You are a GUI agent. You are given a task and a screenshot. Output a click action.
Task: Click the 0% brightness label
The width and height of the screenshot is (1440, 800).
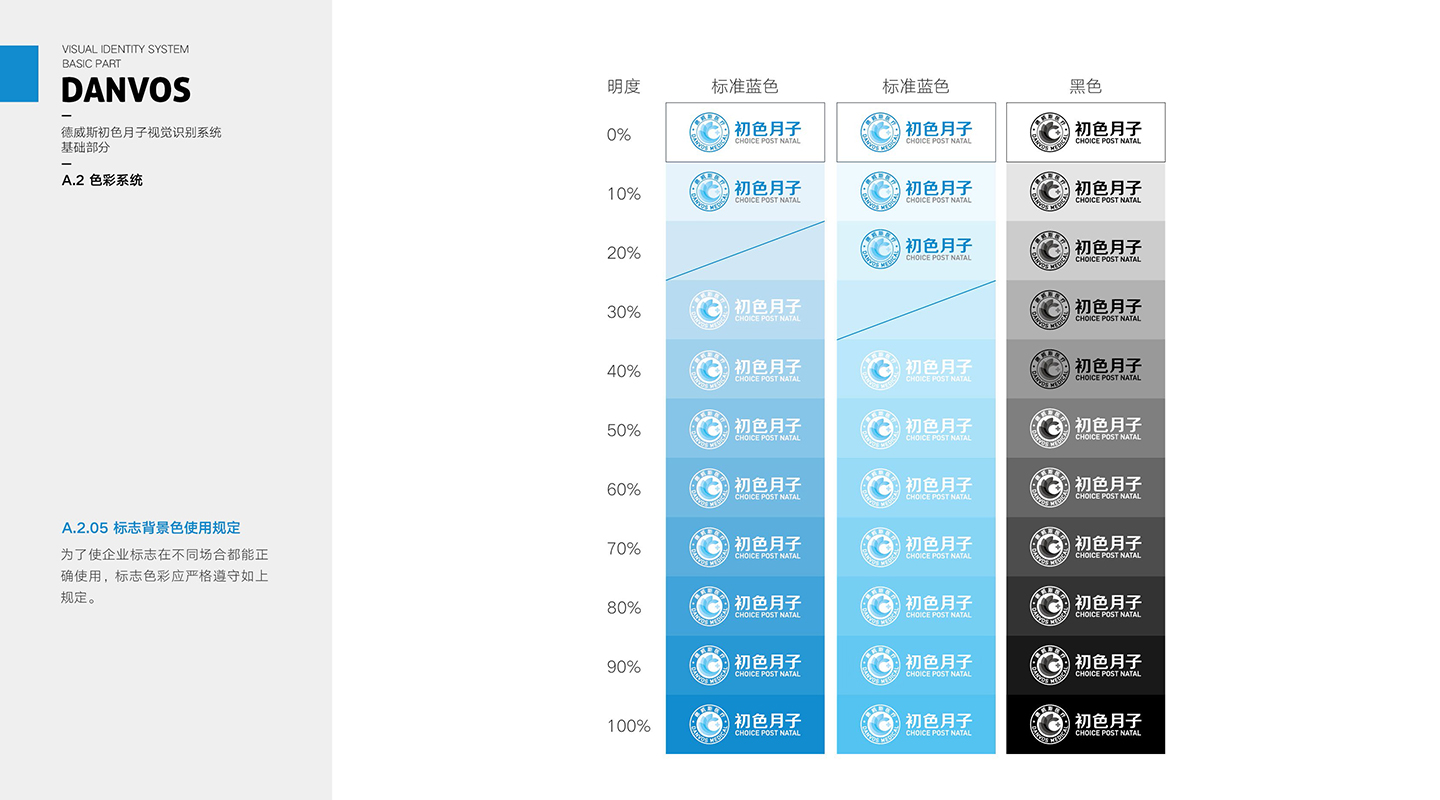619,135
